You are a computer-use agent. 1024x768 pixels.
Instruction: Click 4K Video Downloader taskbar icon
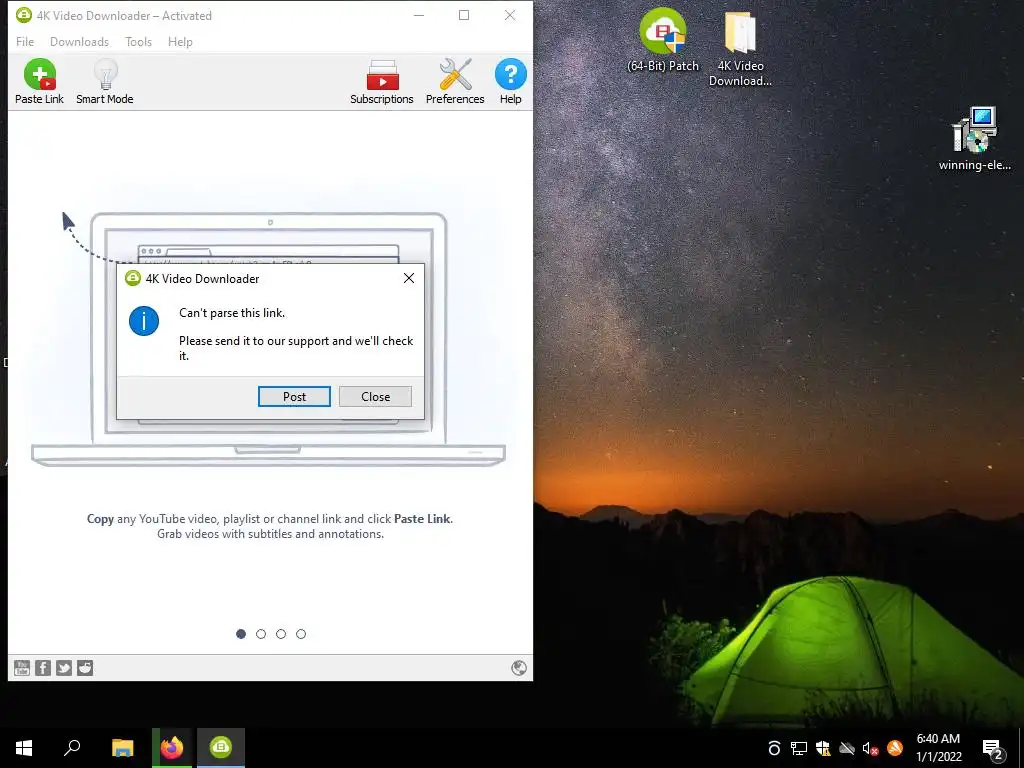coord(221,748)
